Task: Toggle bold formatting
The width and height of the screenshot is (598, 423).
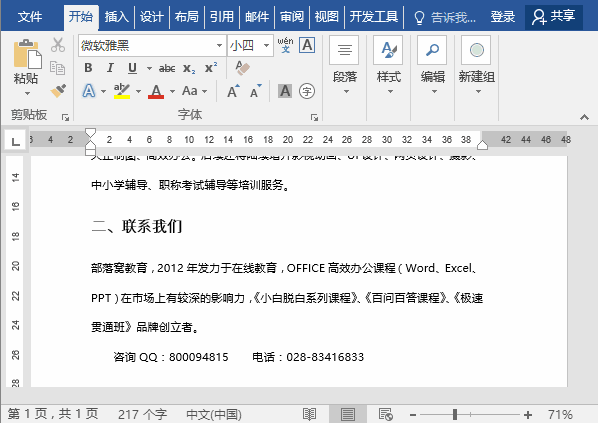Action: tap(88, 68)
